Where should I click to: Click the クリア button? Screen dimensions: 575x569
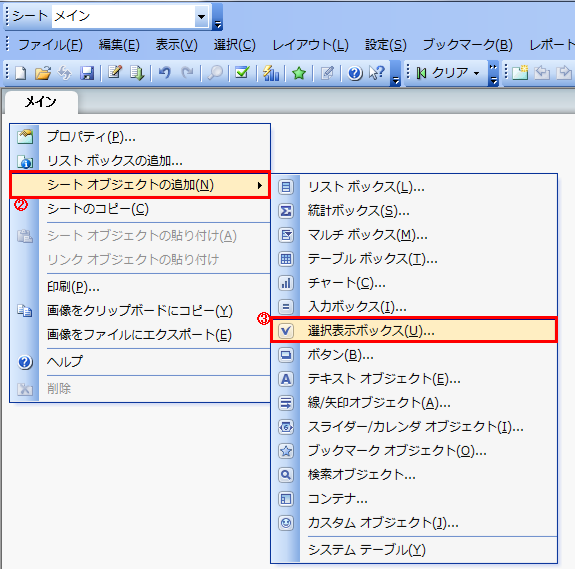(443, 73)
